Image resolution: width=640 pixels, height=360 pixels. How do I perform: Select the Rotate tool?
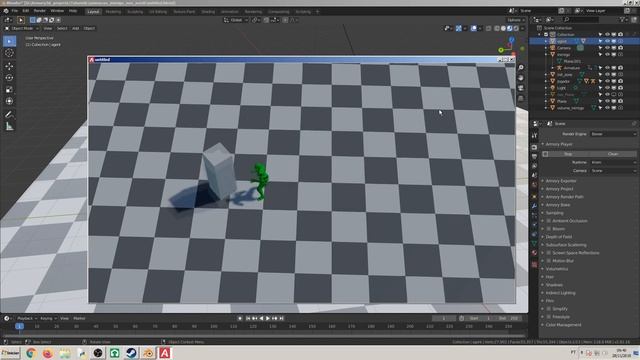point(9,78)
